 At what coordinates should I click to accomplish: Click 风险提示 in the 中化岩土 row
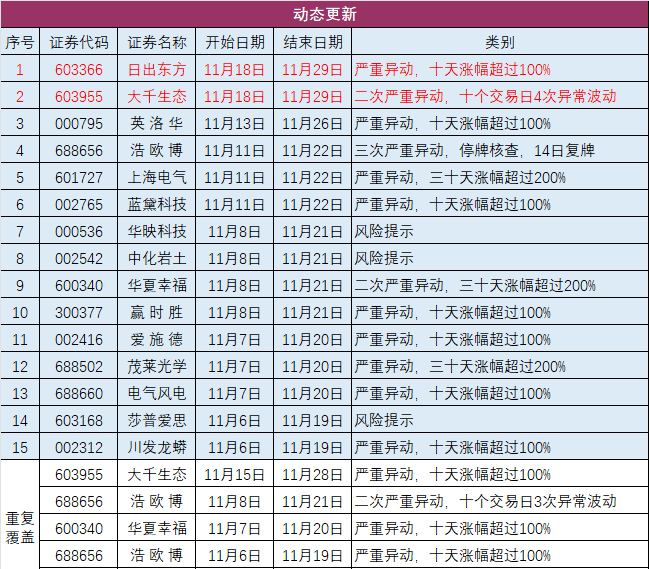[384, 259]
